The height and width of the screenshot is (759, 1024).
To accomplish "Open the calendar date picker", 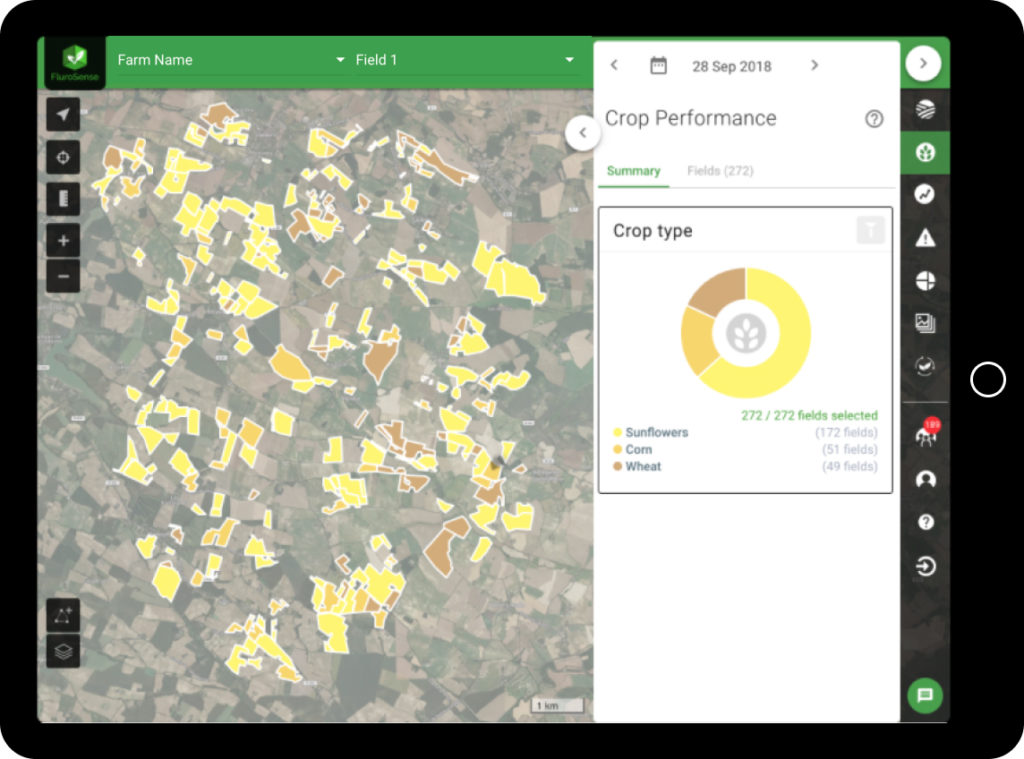I will pyautogui.click(x=658, y=65).
